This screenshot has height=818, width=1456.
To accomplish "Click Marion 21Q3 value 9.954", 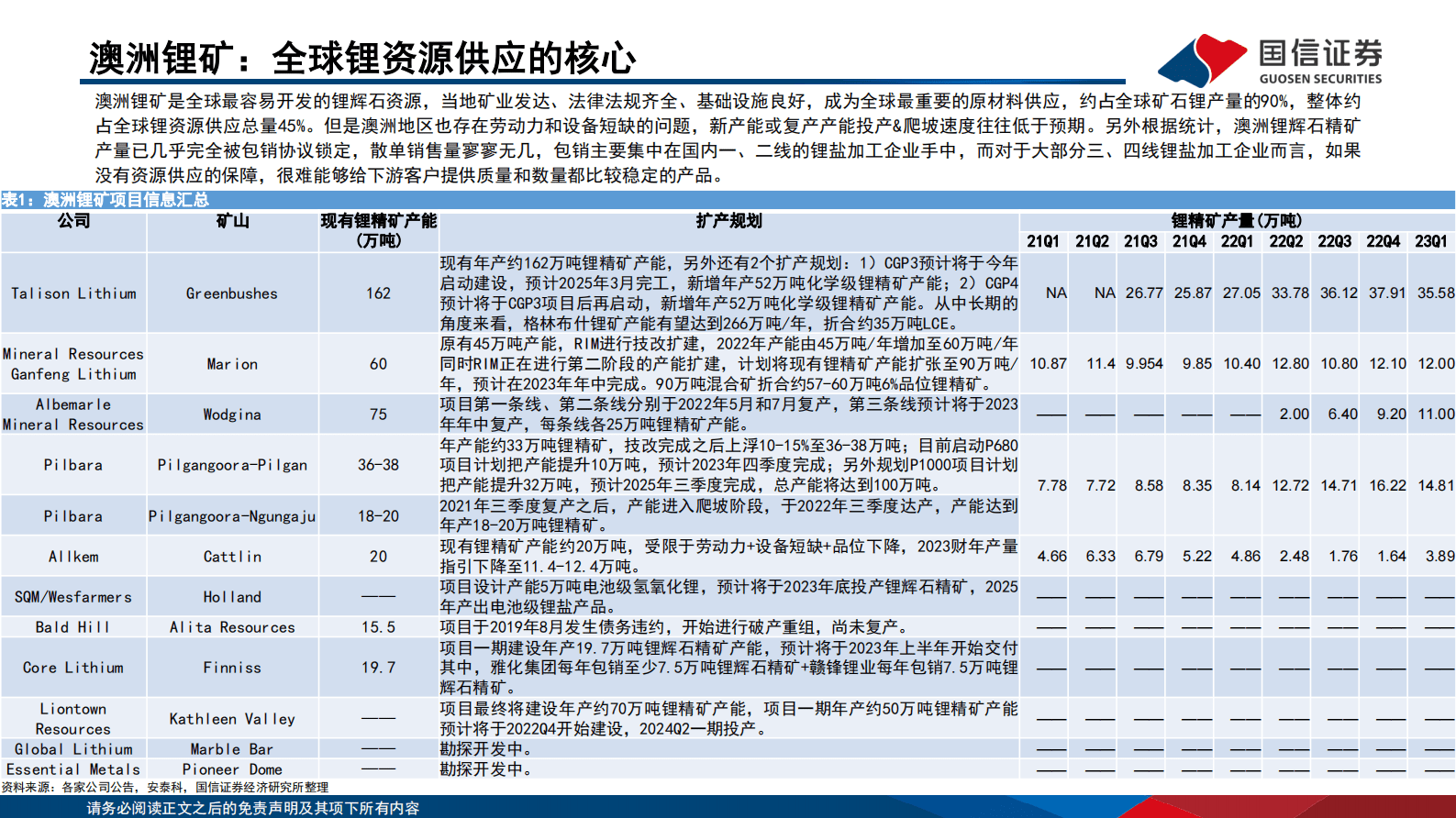I will point(1144,364).
